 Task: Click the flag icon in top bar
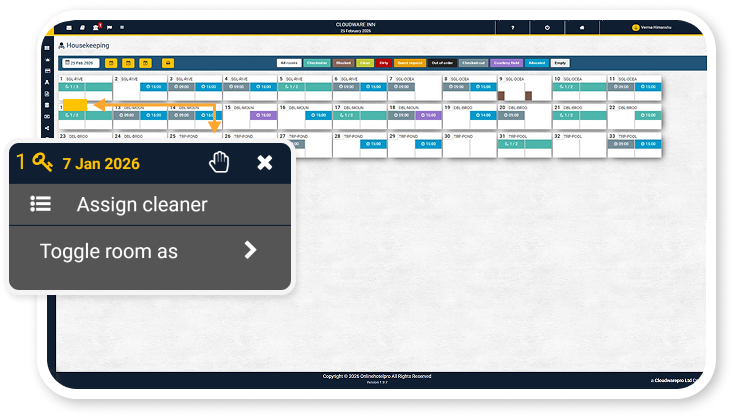[x=108, y=27]
